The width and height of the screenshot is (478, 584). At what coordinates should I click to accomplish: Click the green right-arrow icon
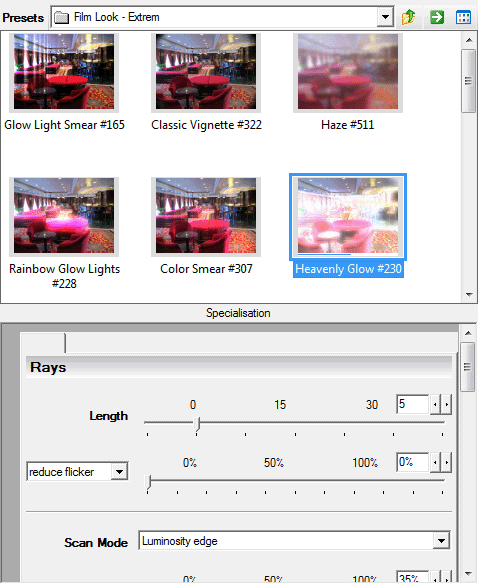(437, 17)
